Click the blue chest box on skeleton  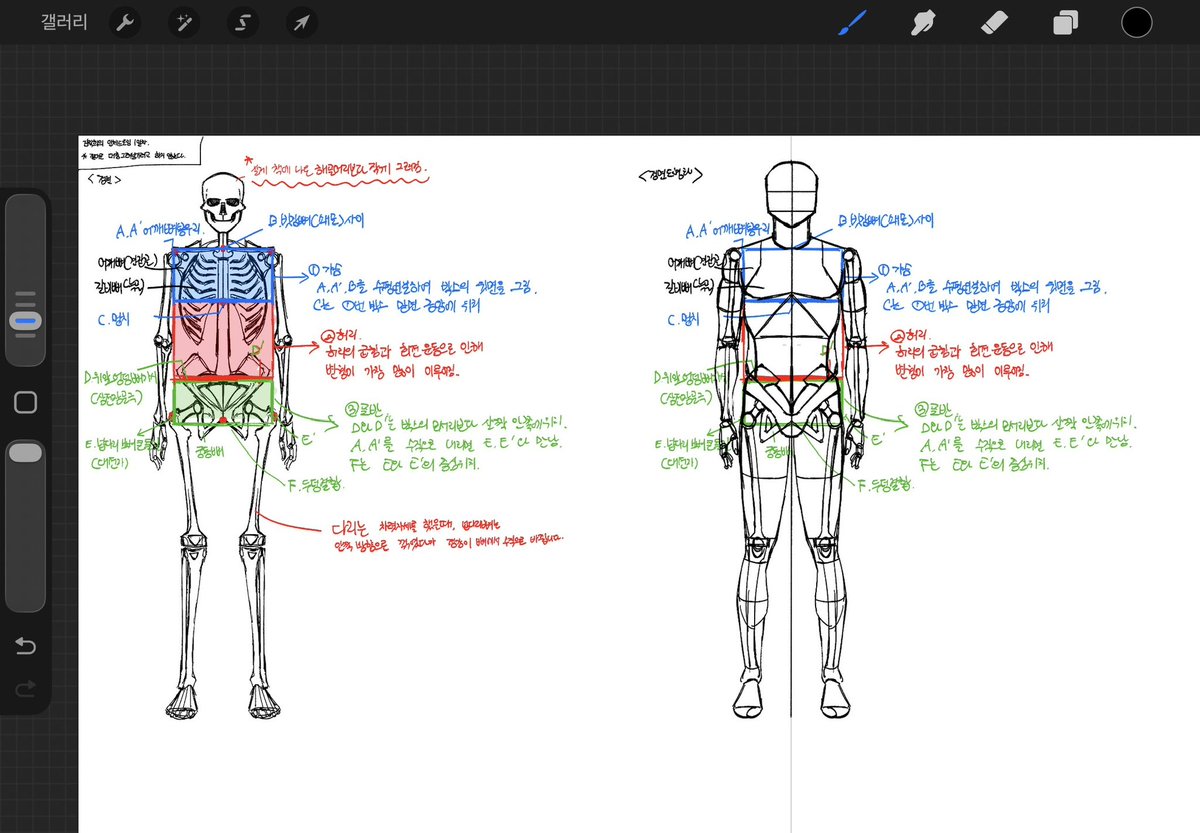point(223,275)
